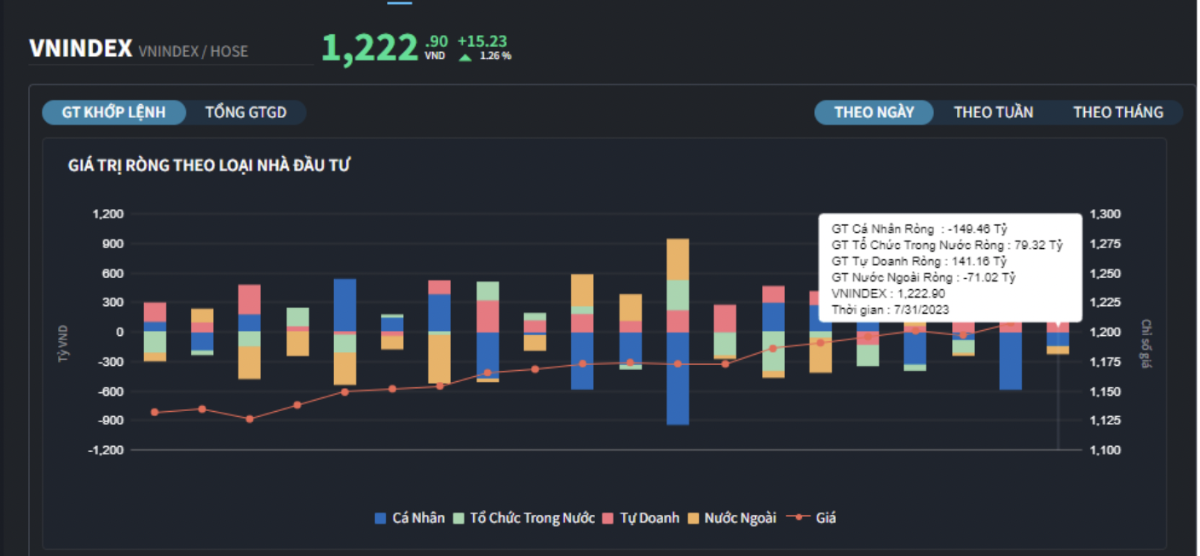This screenshot has height=556, width=1200.
Task: Click the pink Tự Doanh legend swatch
Action: [x=609, y=518]
